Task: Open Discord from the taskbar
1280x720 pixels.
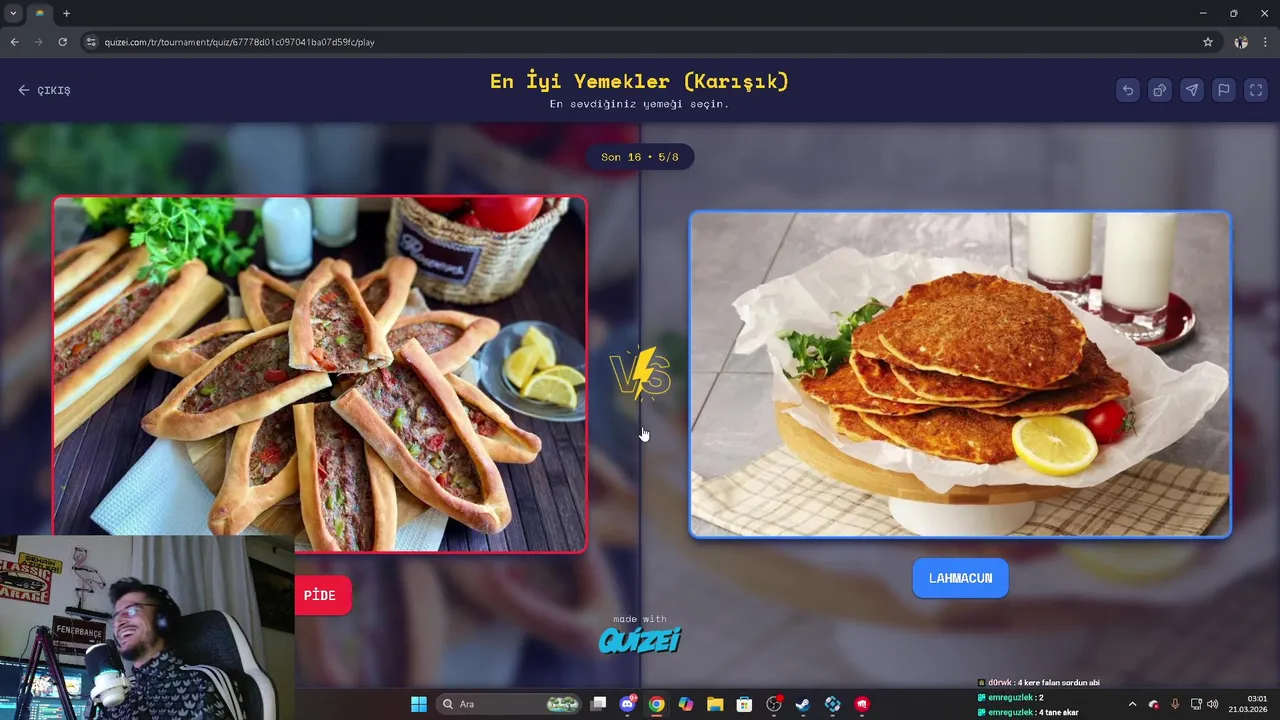Action: (628, 704)
